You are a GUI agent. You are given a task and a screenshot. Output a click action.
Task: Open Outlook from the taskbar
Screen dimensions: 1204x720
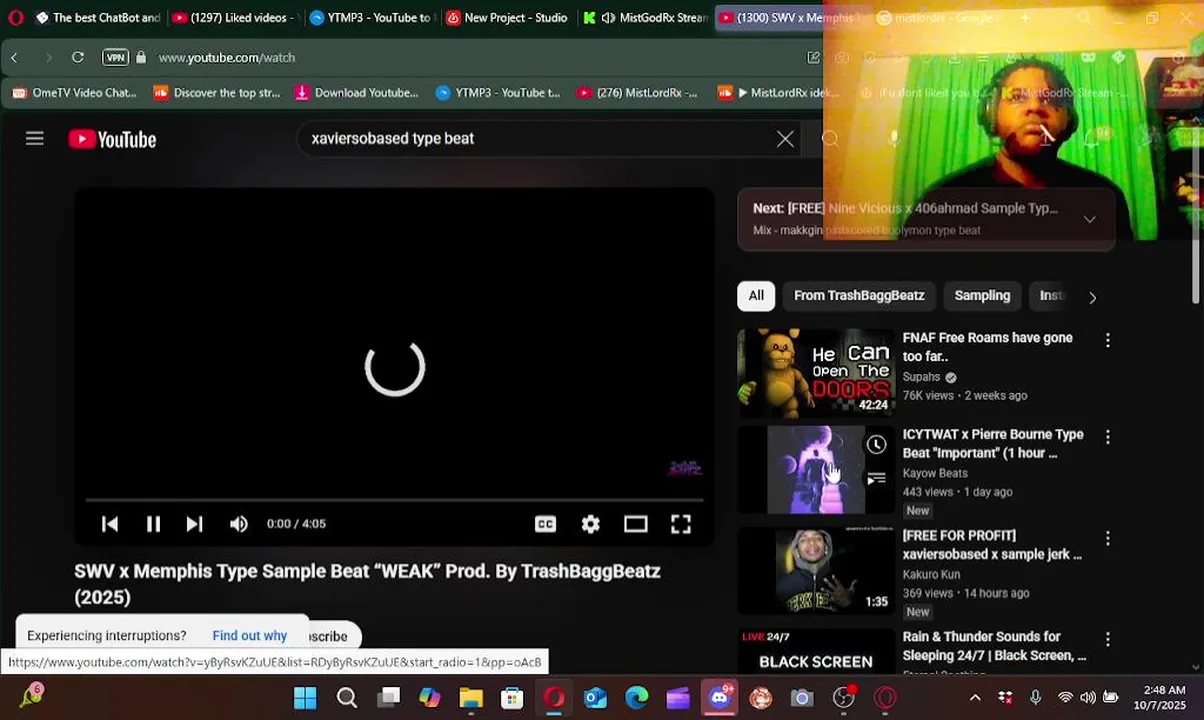point(595,697)
